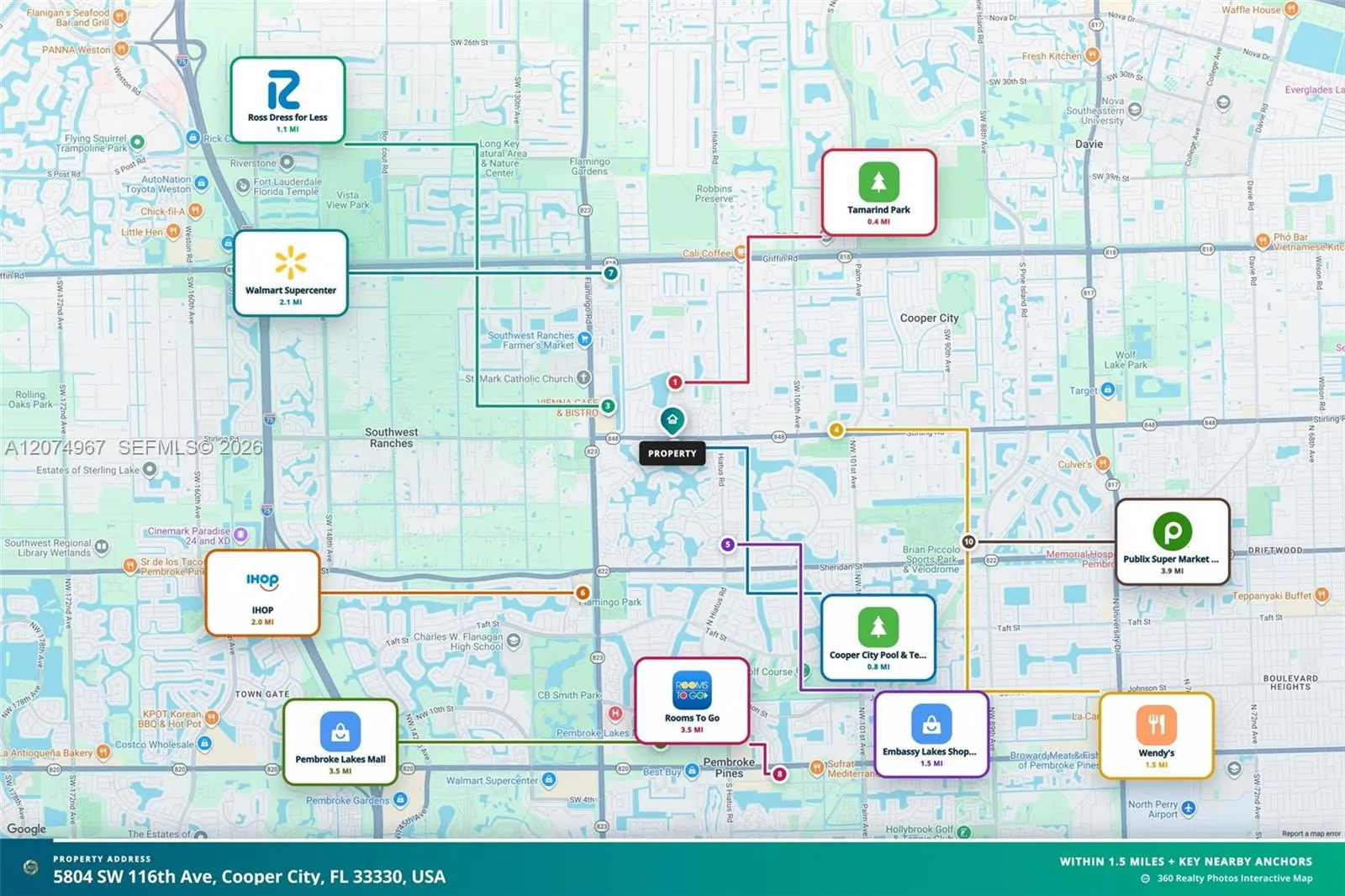
Task: Open the Publix Super Market card
Action: [x=1172, y=541]
